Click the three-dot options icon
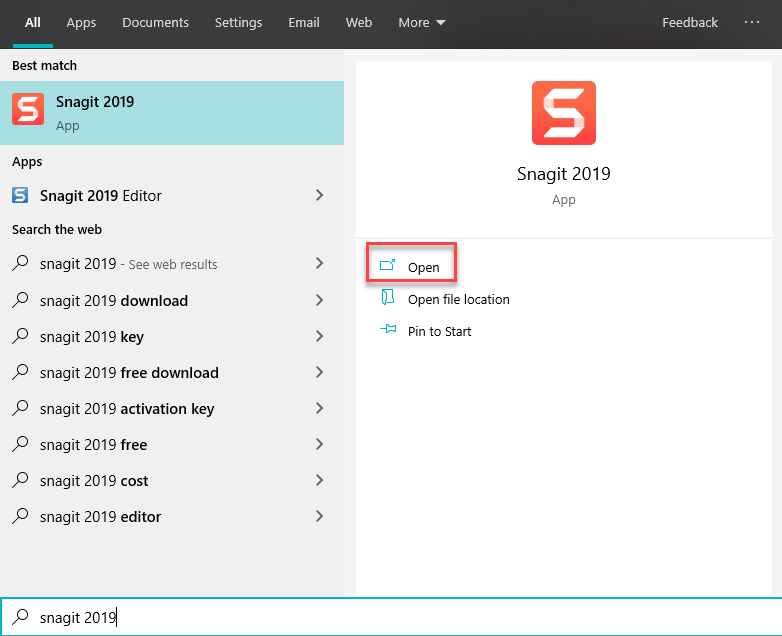The image size is (782, 636). 752,22
